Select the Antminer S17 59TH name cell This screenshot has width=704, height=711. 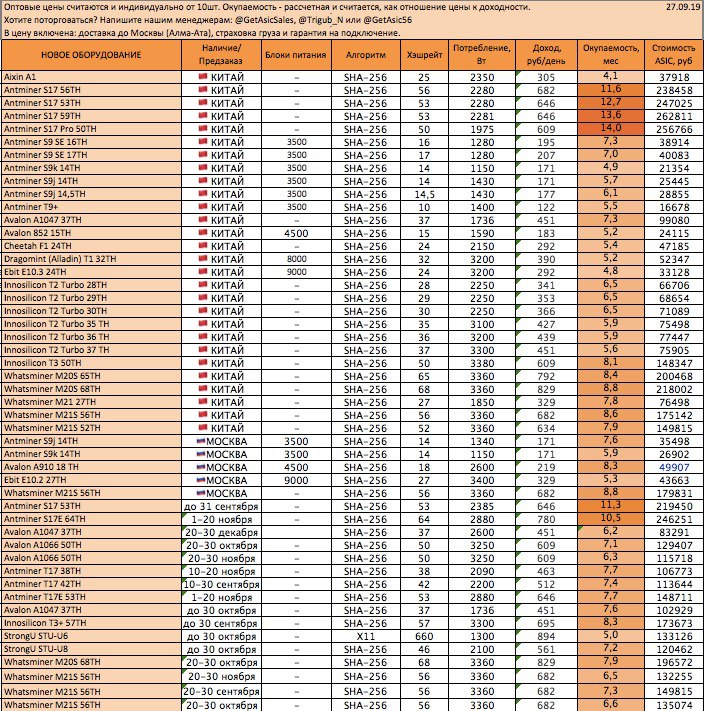(91, 116)
